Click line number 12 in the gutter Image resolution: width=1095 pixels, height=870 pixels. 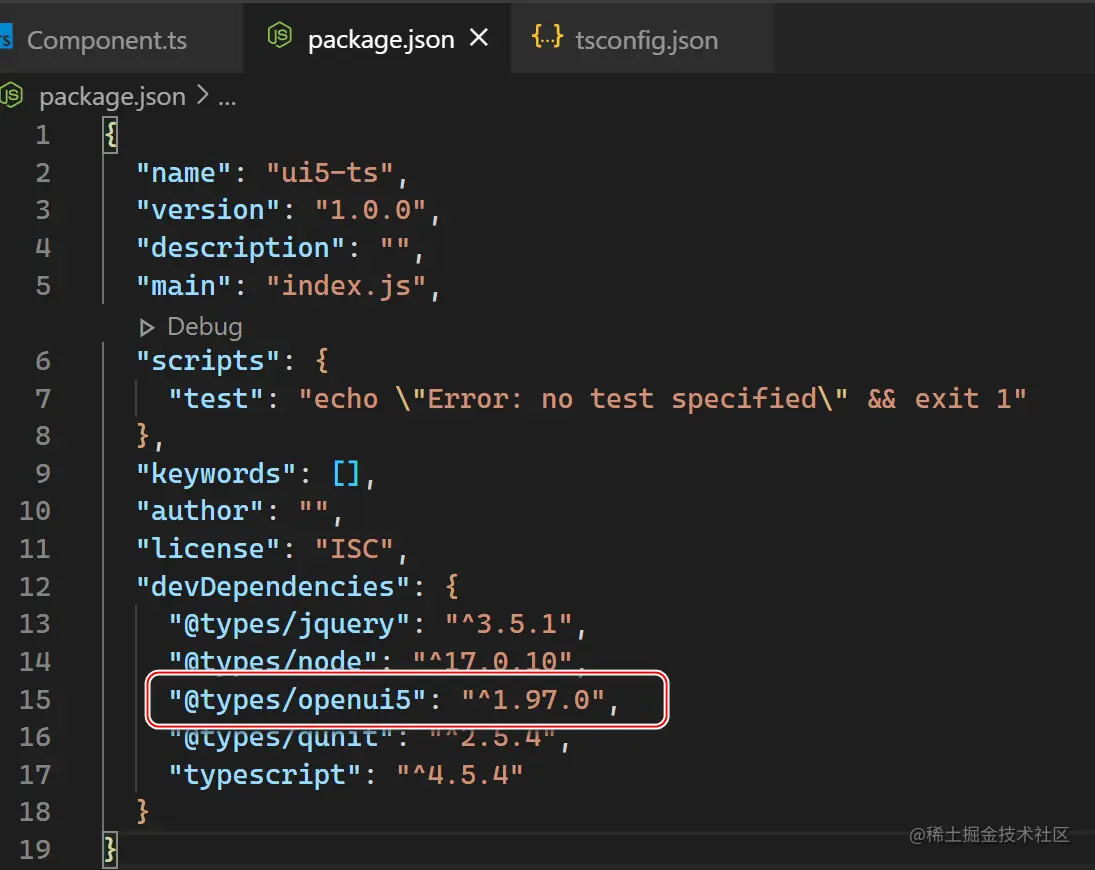tap(34, 587)
